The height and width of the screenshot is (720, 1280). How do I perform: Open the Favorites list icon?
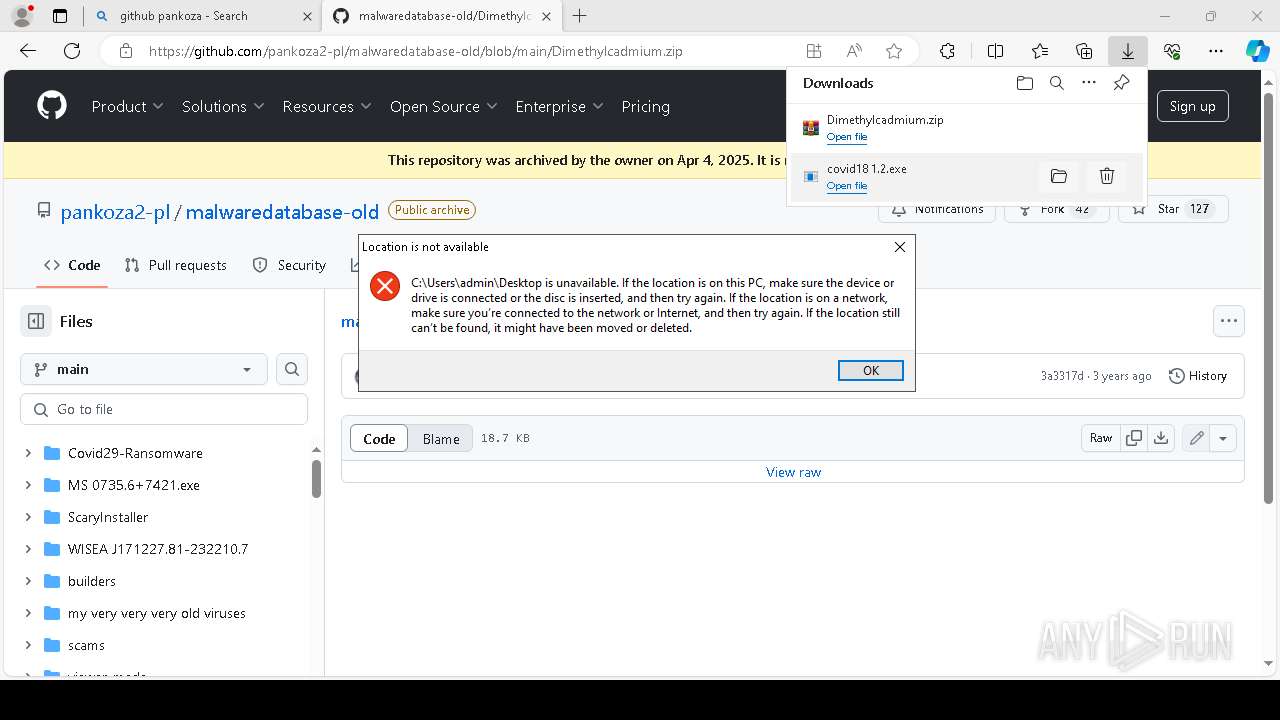click(1040, 51)
